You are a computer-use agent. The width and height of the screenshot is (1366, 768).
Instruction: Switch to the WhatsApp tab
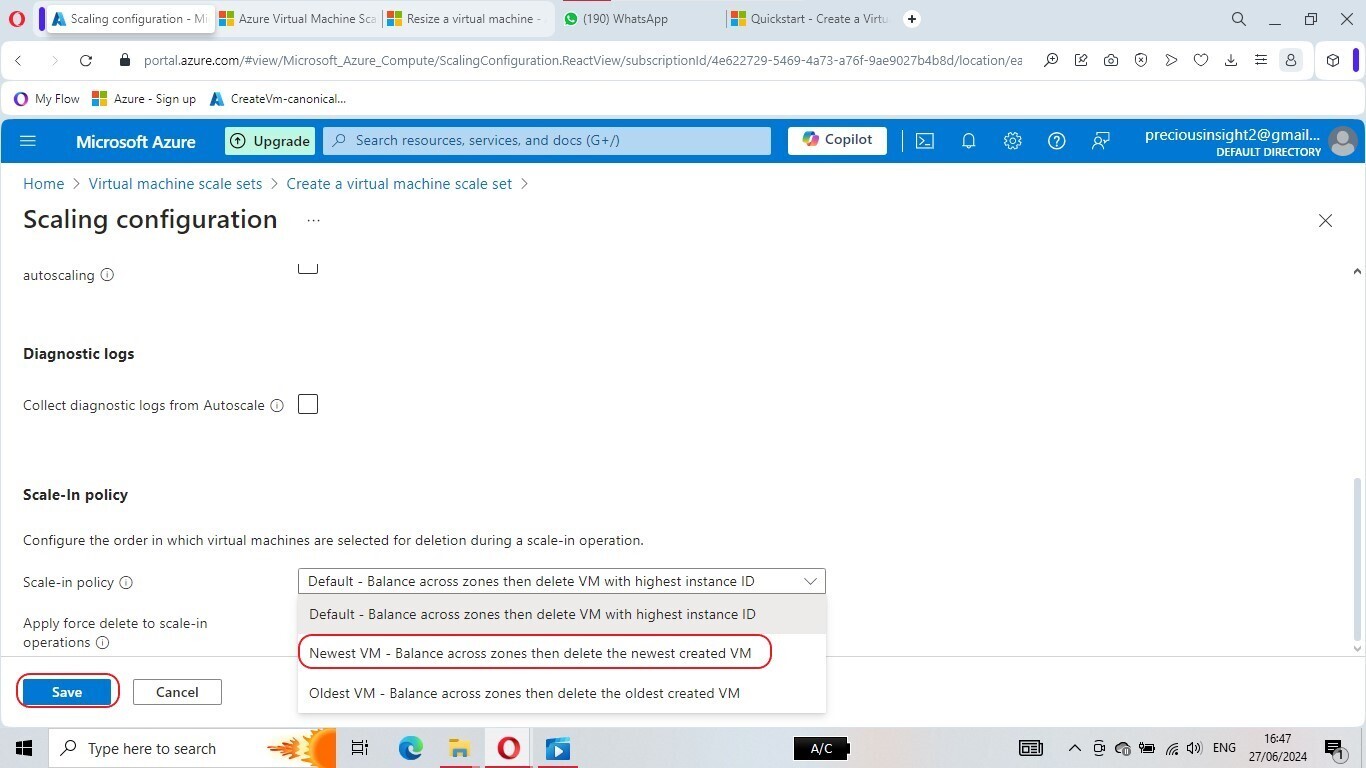(640, 19)
